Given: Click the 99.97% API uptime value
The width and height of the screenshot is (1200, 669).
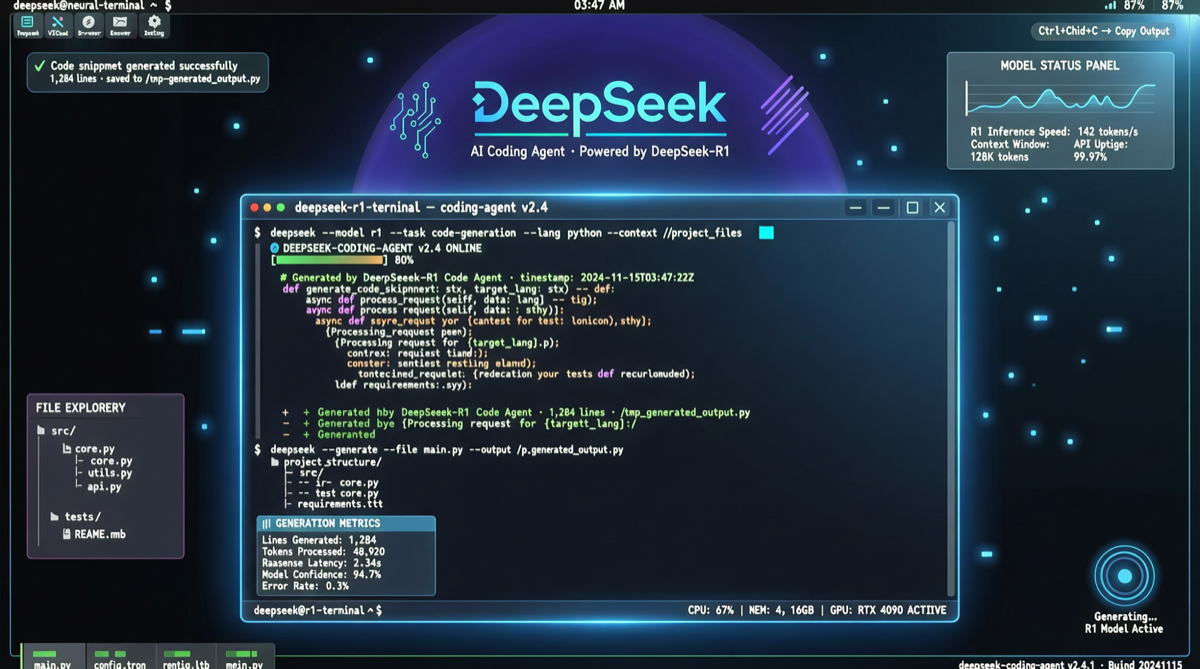Looking at the screenshot, I should point(1090,158).
